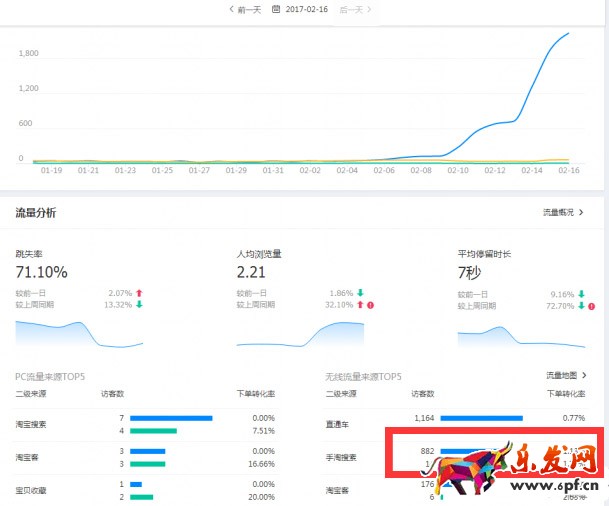Open 流量地图 traffic map link

point(563,376)
